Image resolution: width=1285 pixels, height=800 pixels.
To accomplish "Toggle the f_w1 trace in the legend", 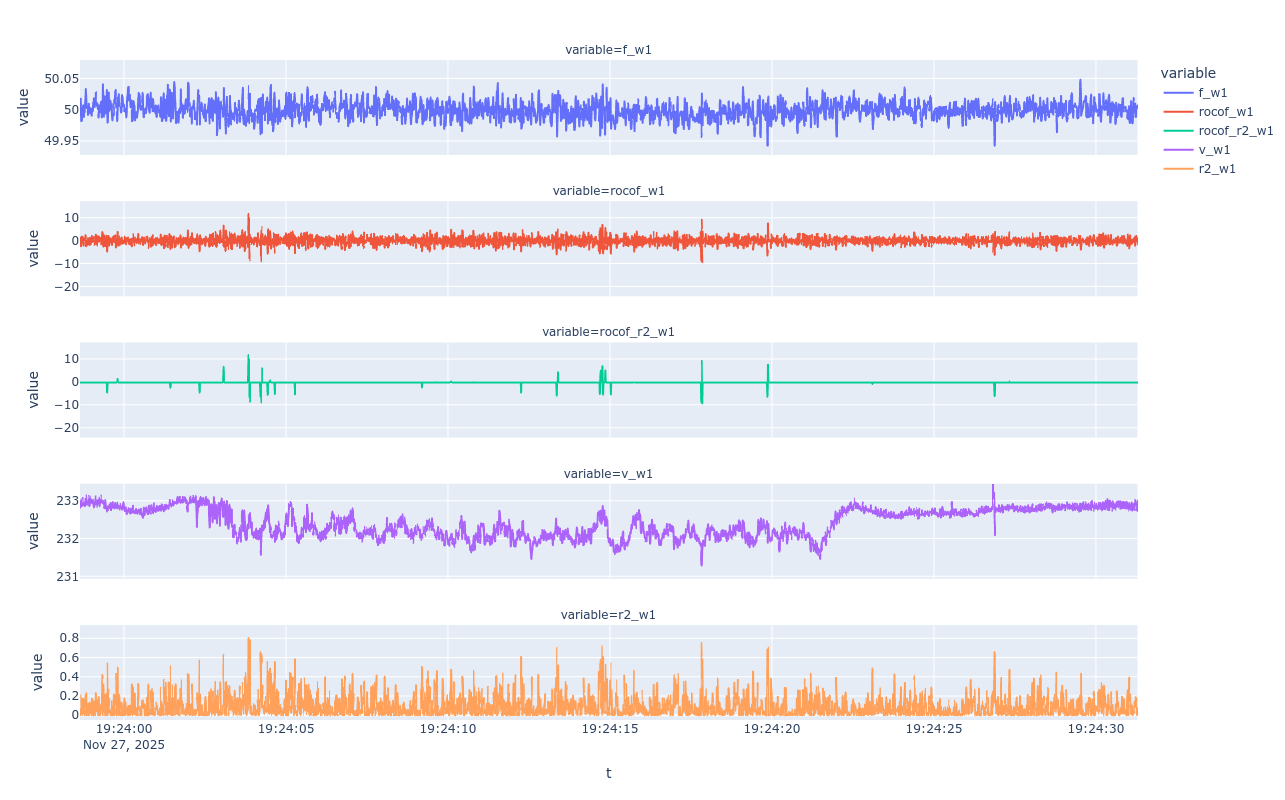I will tap(1214, 92).
